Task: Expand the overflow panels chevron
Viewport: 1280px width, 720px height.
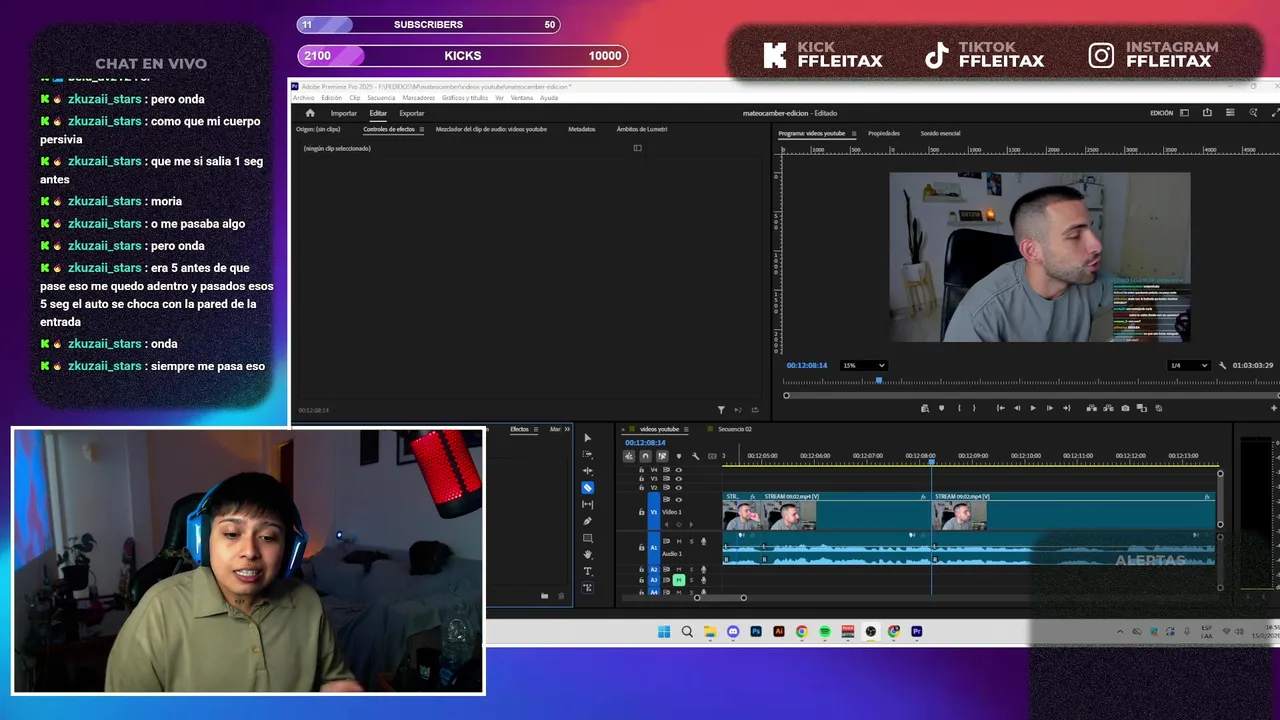Action: tap(567, 429)
